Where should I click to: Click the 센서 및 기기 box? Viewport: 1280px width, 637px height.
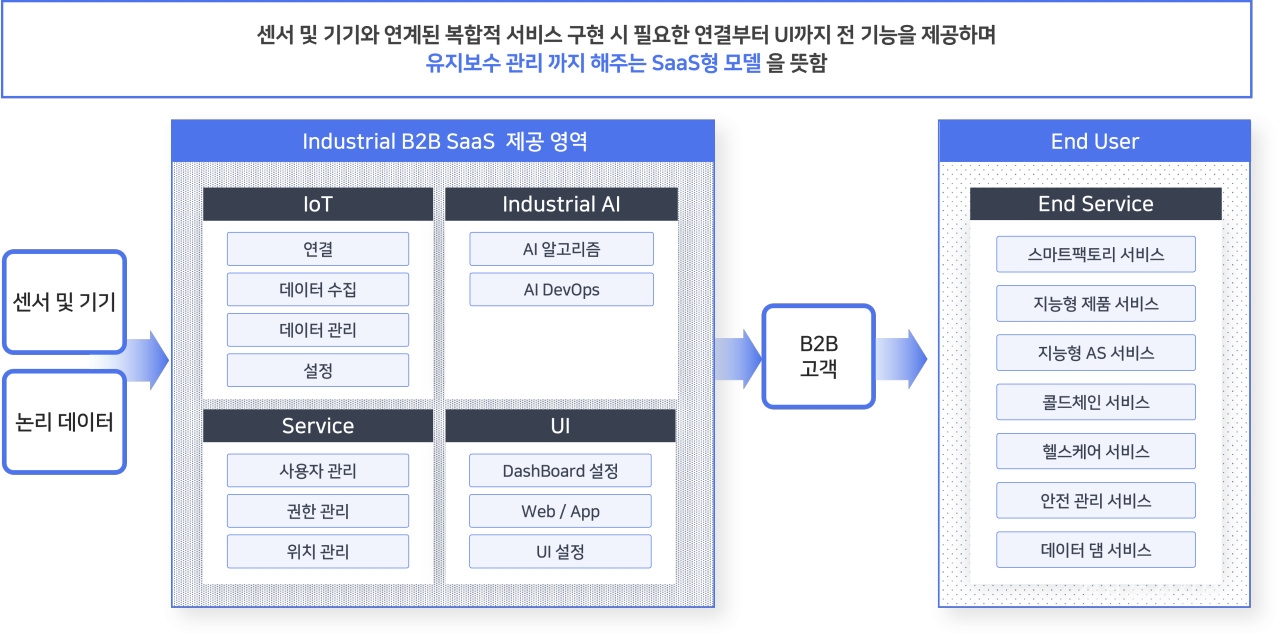pyautogui.click(x=64, y=302)
